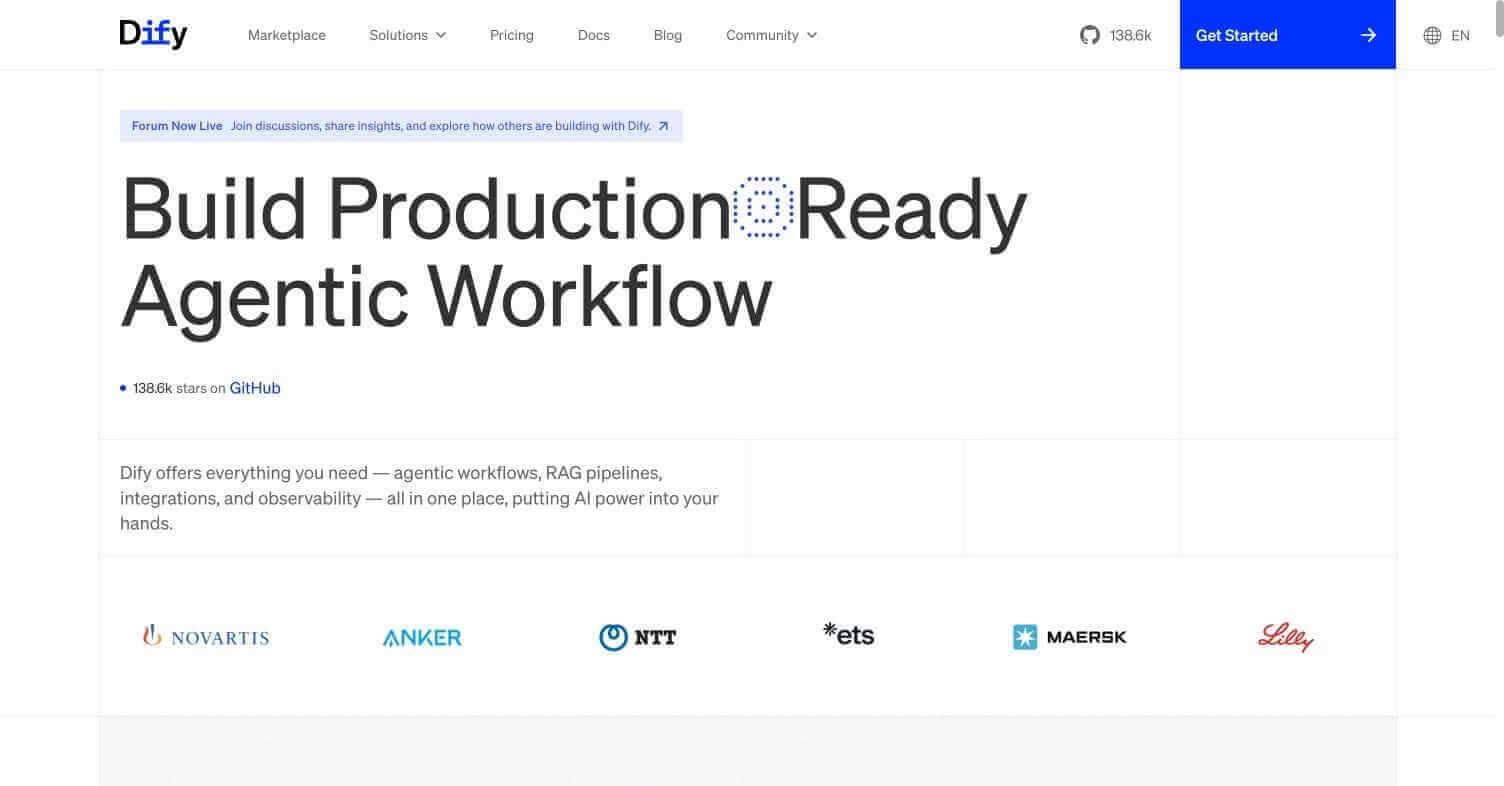The image size is (1504, 786).
Task: Click the NTT logo
Action: point(637,636)
